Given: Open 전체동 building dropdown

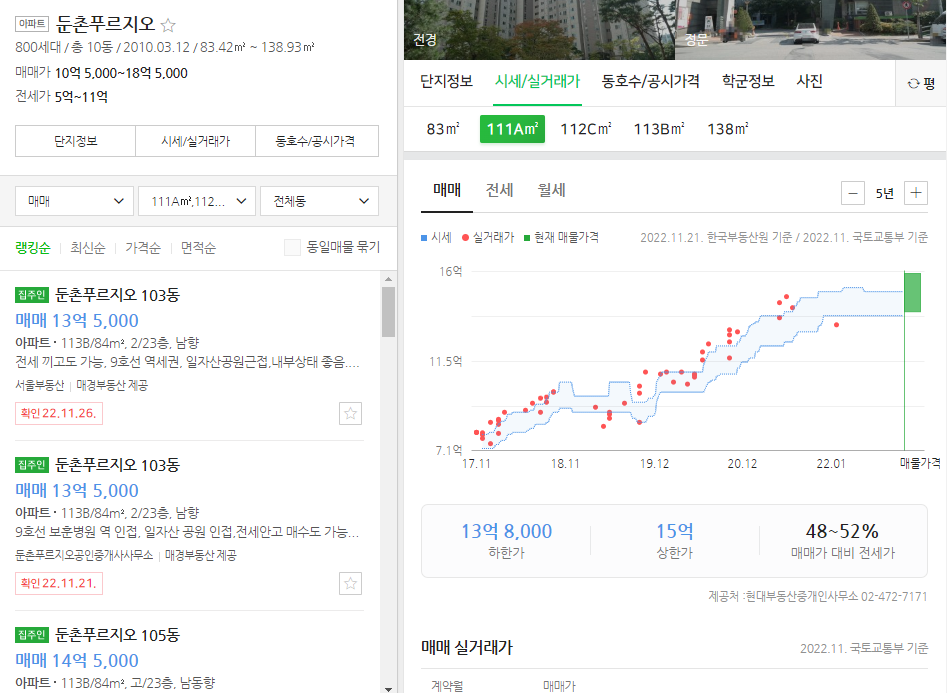Looking at the screenshot, I should click(x=319, y=201).
